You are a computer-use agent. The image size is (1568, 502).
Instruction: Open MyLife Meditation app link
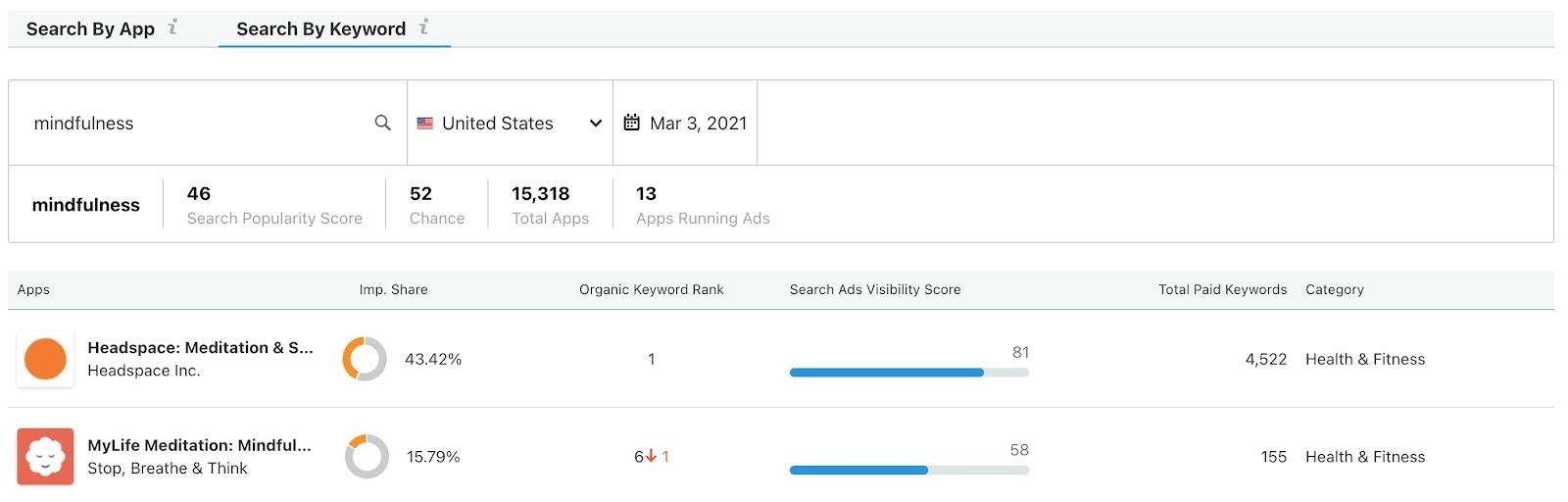click(199, 445)
